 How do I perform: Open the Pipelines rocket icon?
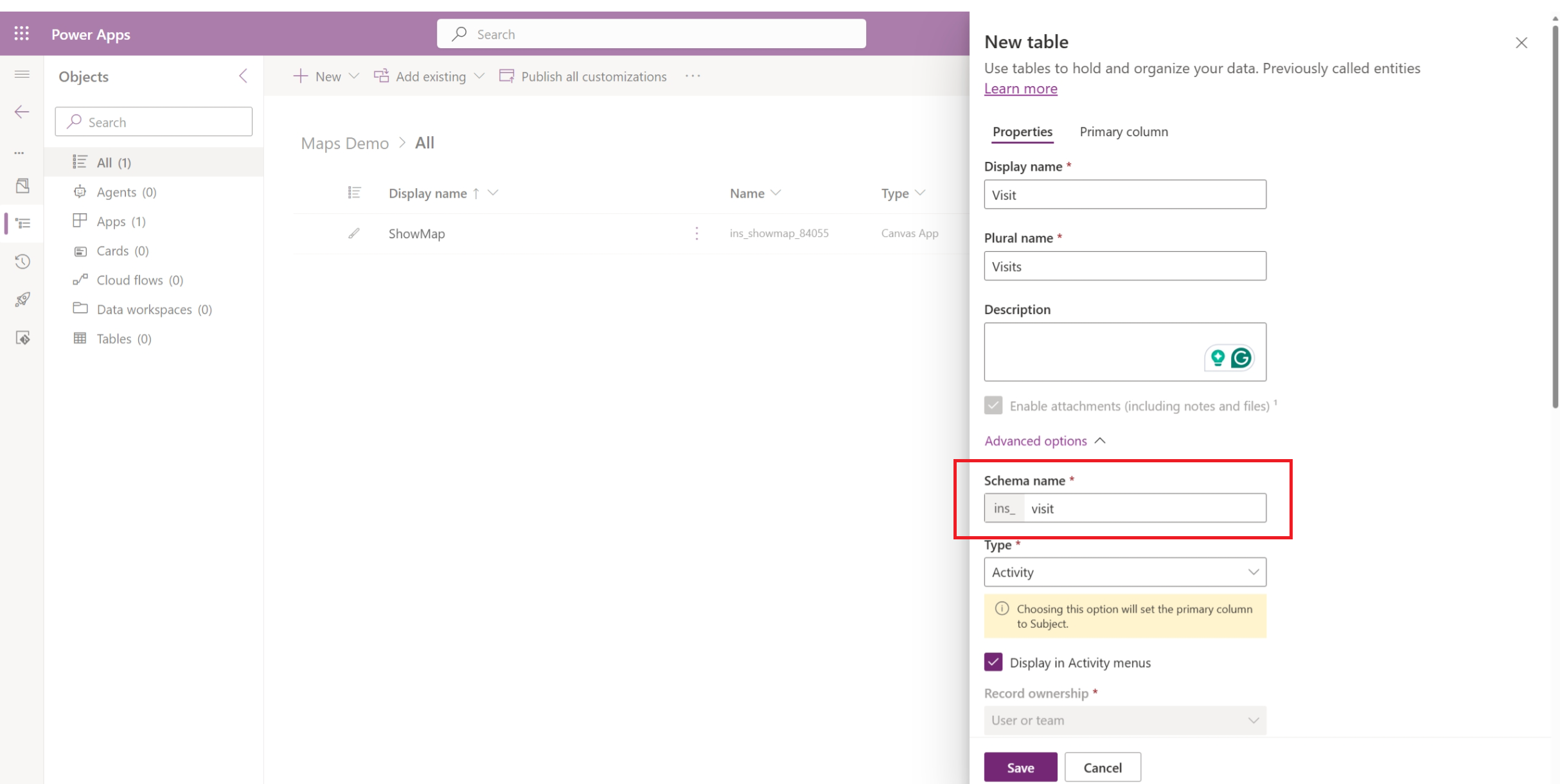[22, 299]
